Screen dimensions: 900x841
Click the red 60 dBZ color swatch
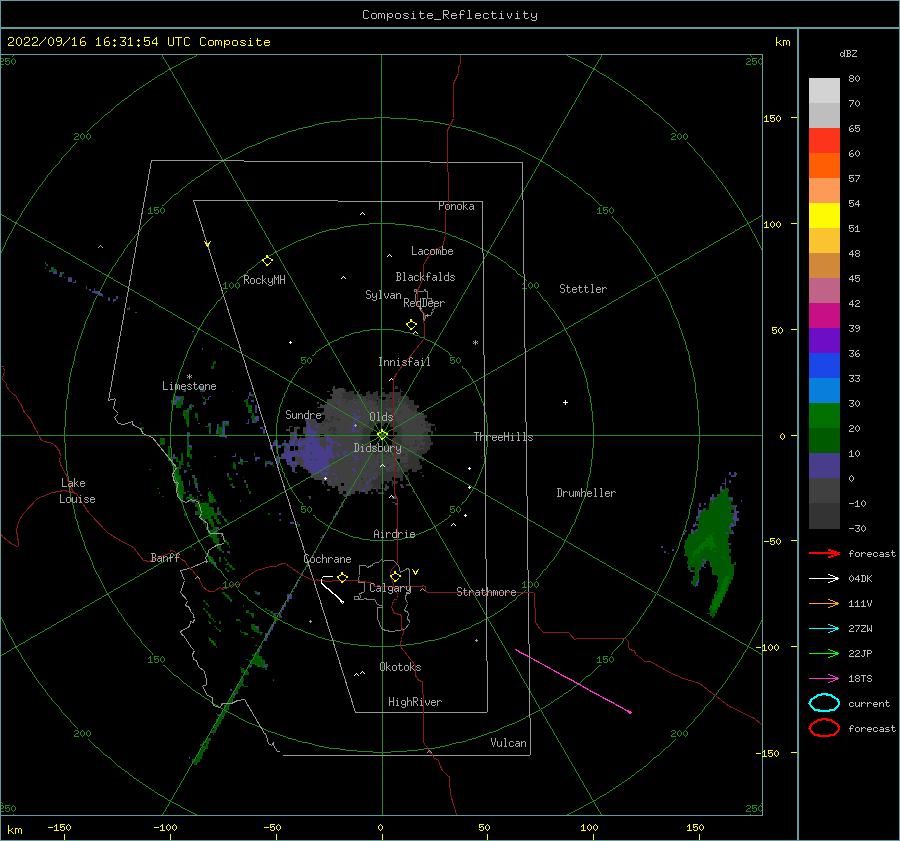[824, 141]
